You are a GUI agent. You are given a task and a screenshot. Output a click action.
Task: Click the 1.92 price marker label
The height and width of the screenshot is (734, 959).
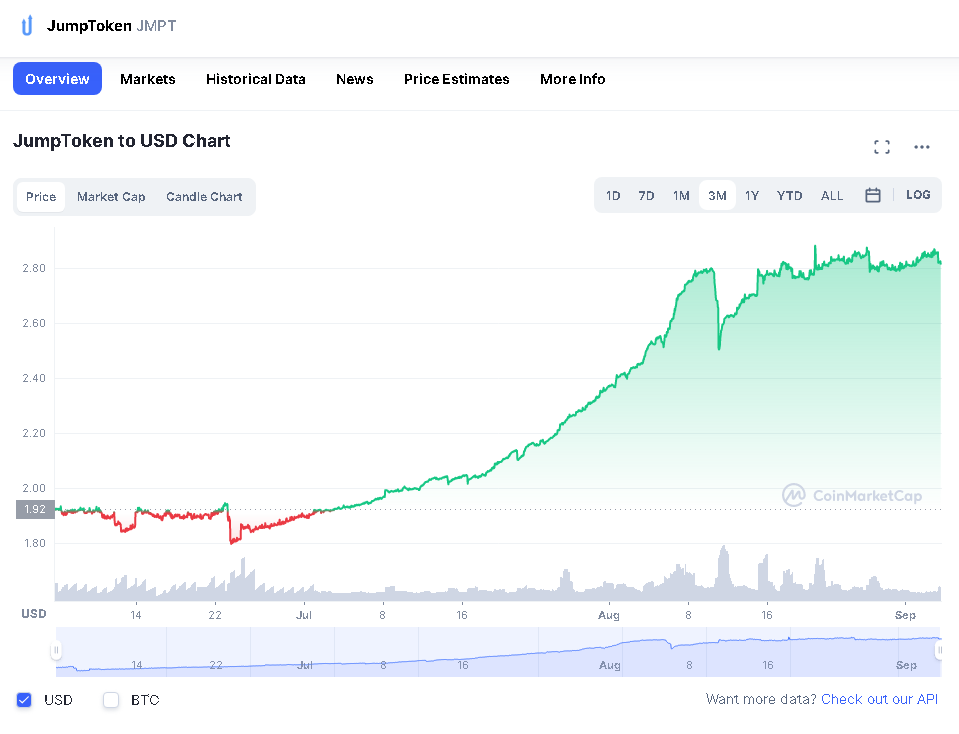coord(35,509)
